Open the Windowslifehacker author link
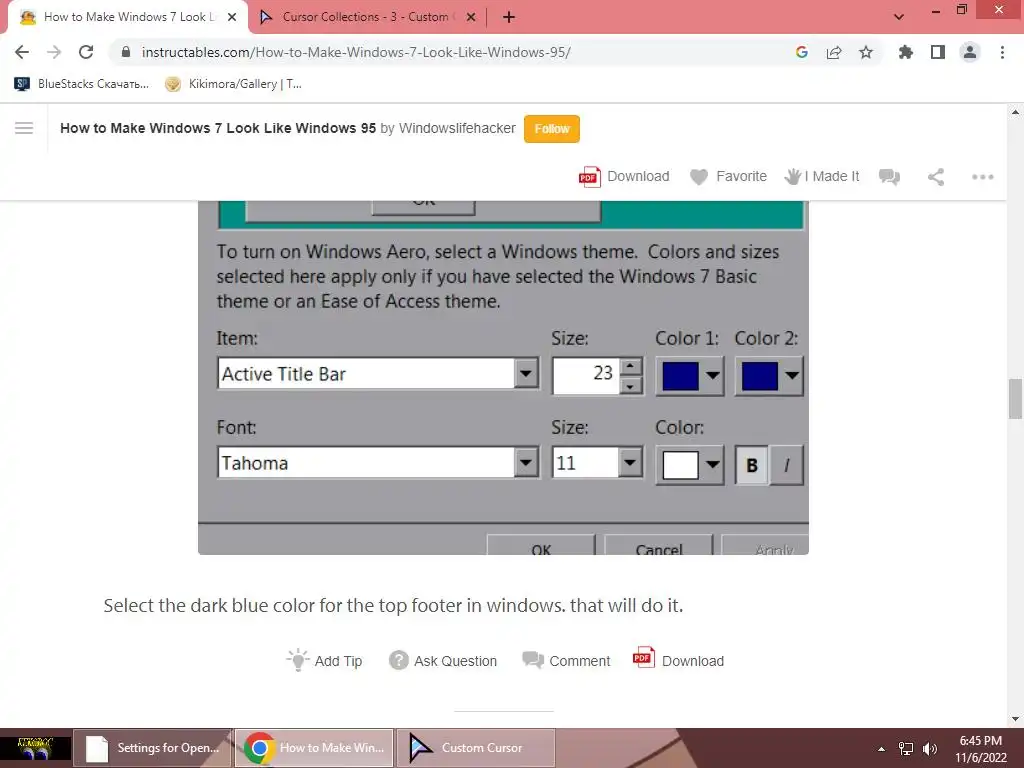Image resolution: width=1024 pixels, height=768 pixels. 457,128
